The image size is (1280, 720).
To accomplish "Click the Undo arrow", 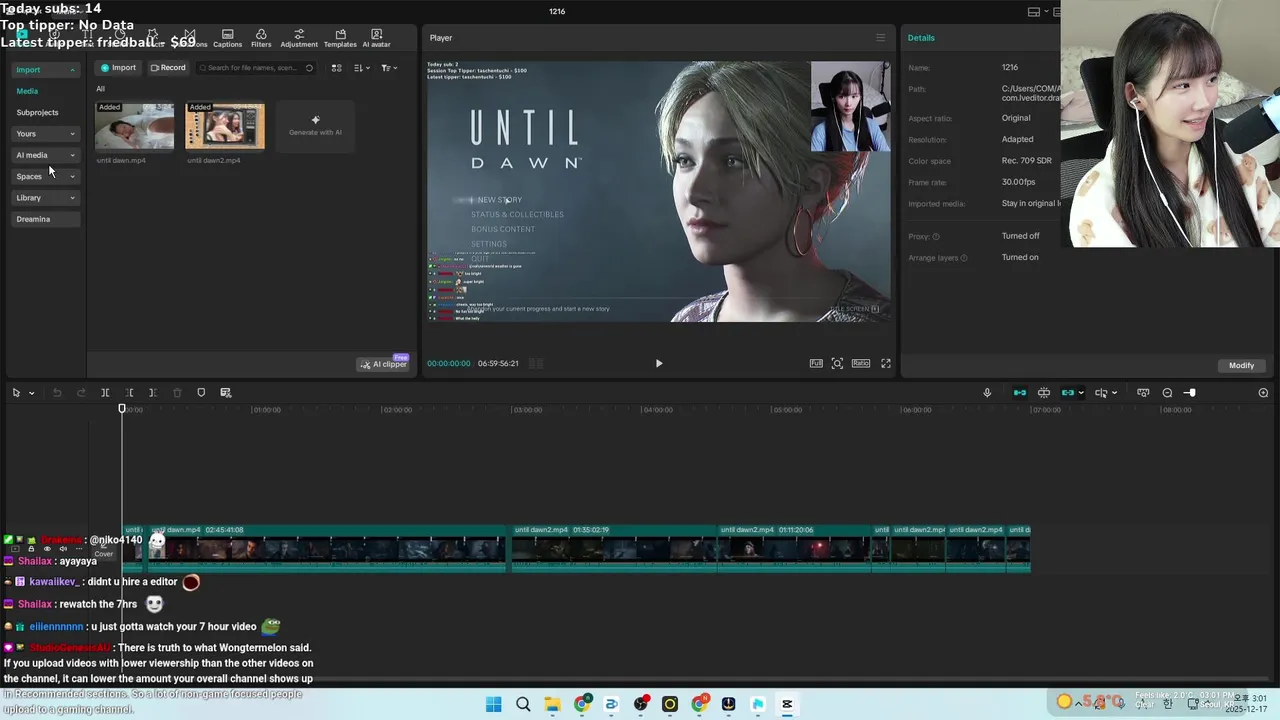I will click(x=57, y=393).
